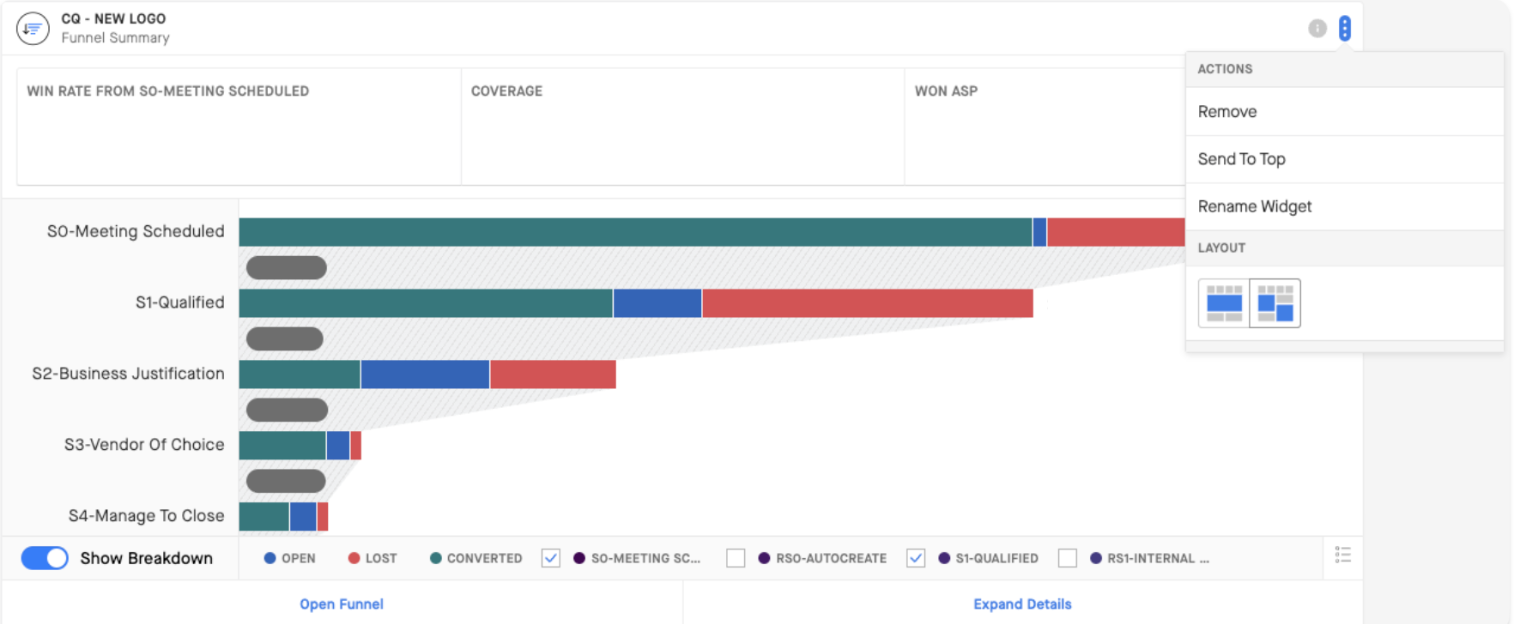Select Send To Top in the Actions menu

[1344, 159]
